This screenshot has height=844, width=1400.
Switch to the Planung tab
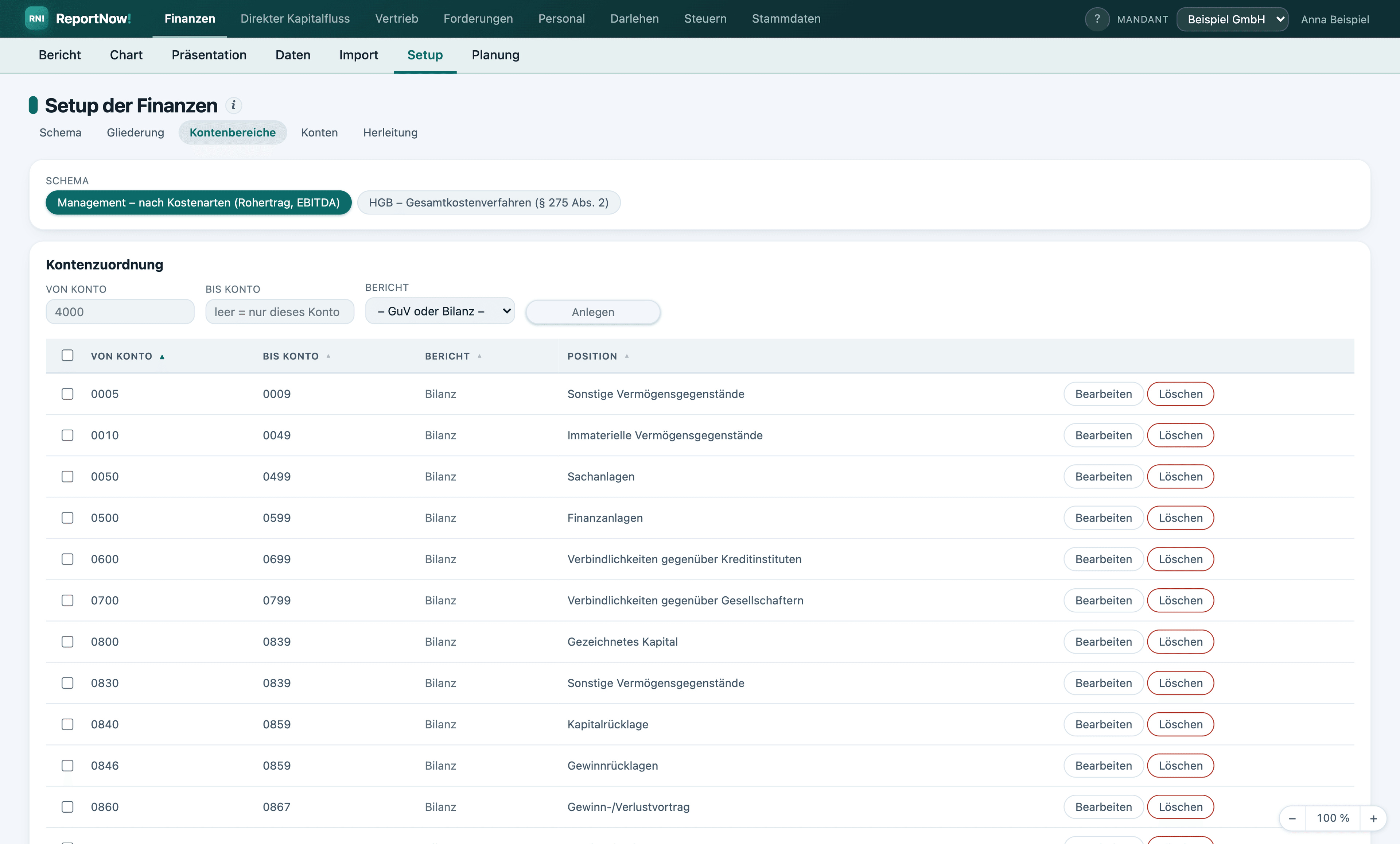(x=495, y=55)
